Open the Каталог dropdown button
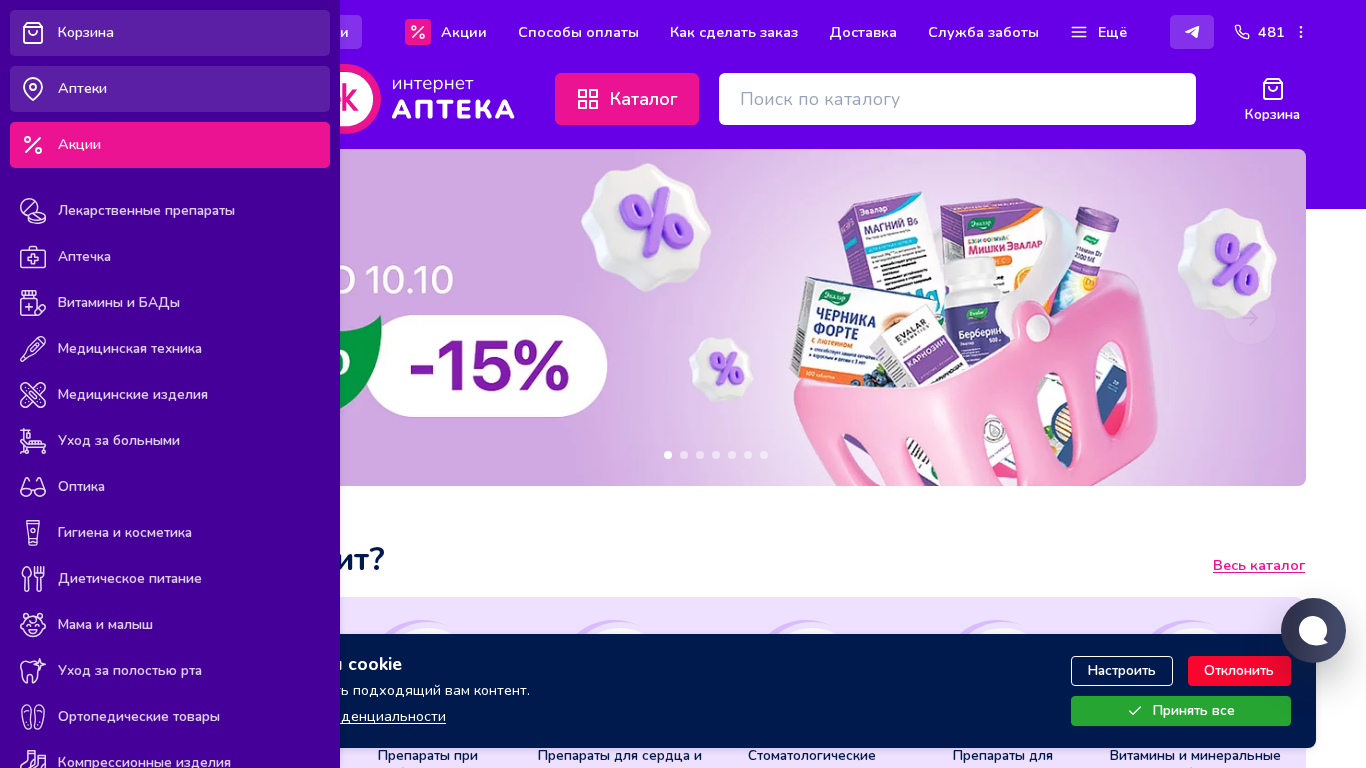This screenshot has width=1366, height=768. pos(627,99)
